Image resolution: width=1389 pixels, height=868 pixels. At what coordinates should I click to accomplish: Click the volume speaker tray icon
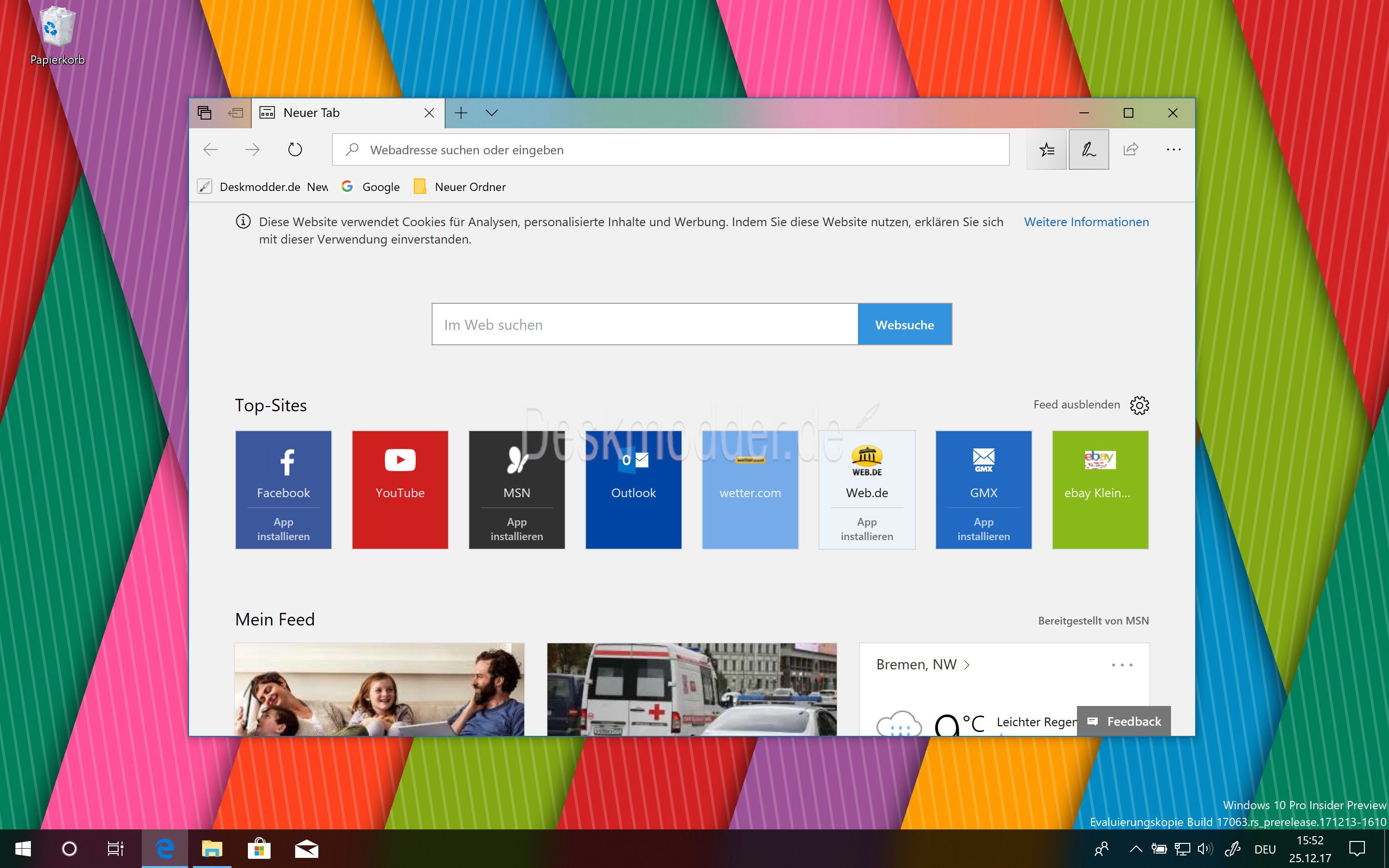(x=1205, y=849)
